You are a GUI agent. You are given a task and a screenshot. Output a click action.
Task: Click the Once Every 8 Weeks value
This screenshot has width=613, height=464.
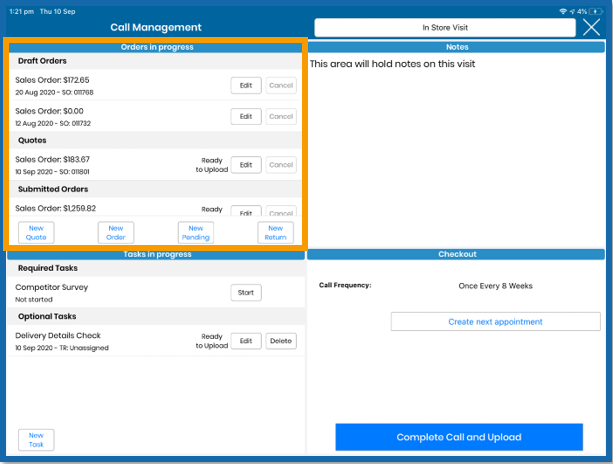tap(495, 286)
